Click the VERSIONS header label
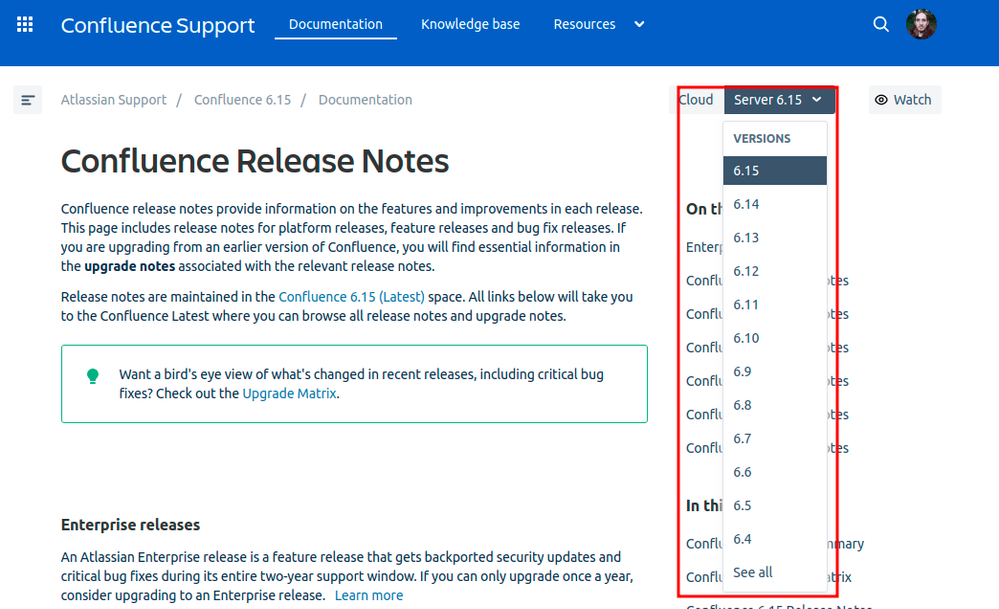 click(x=761, y=139)
